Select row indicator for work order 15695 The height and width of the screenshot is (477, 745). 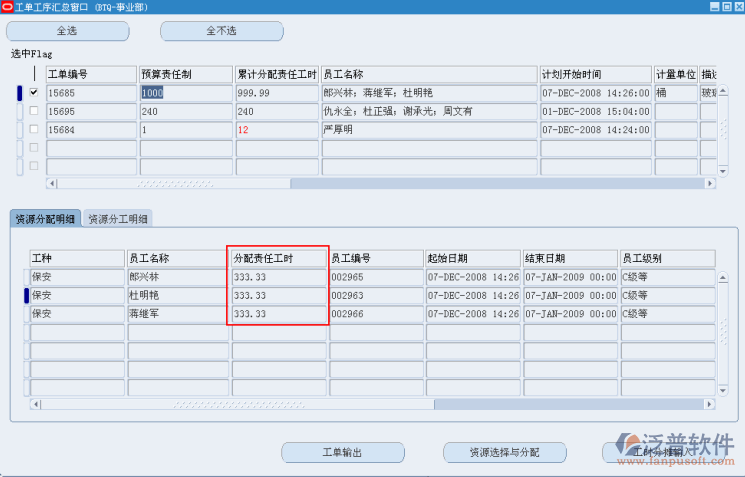tap(20, 111)
